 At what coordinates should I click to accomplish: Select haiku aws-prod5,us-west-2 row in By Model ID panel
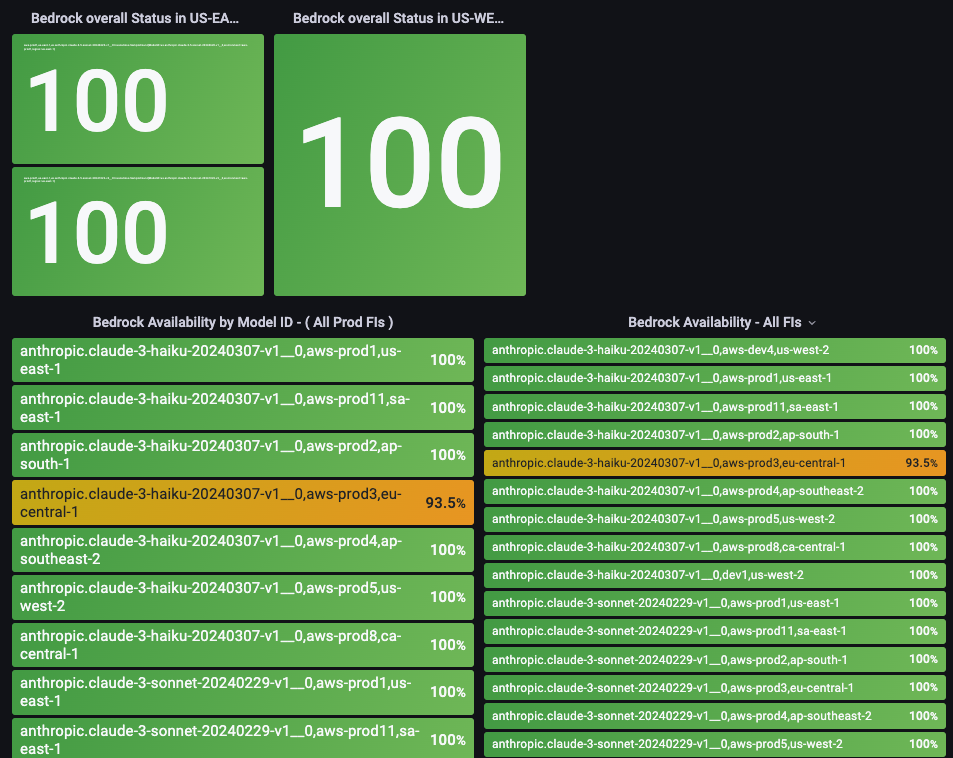click(x=243, y=598)
